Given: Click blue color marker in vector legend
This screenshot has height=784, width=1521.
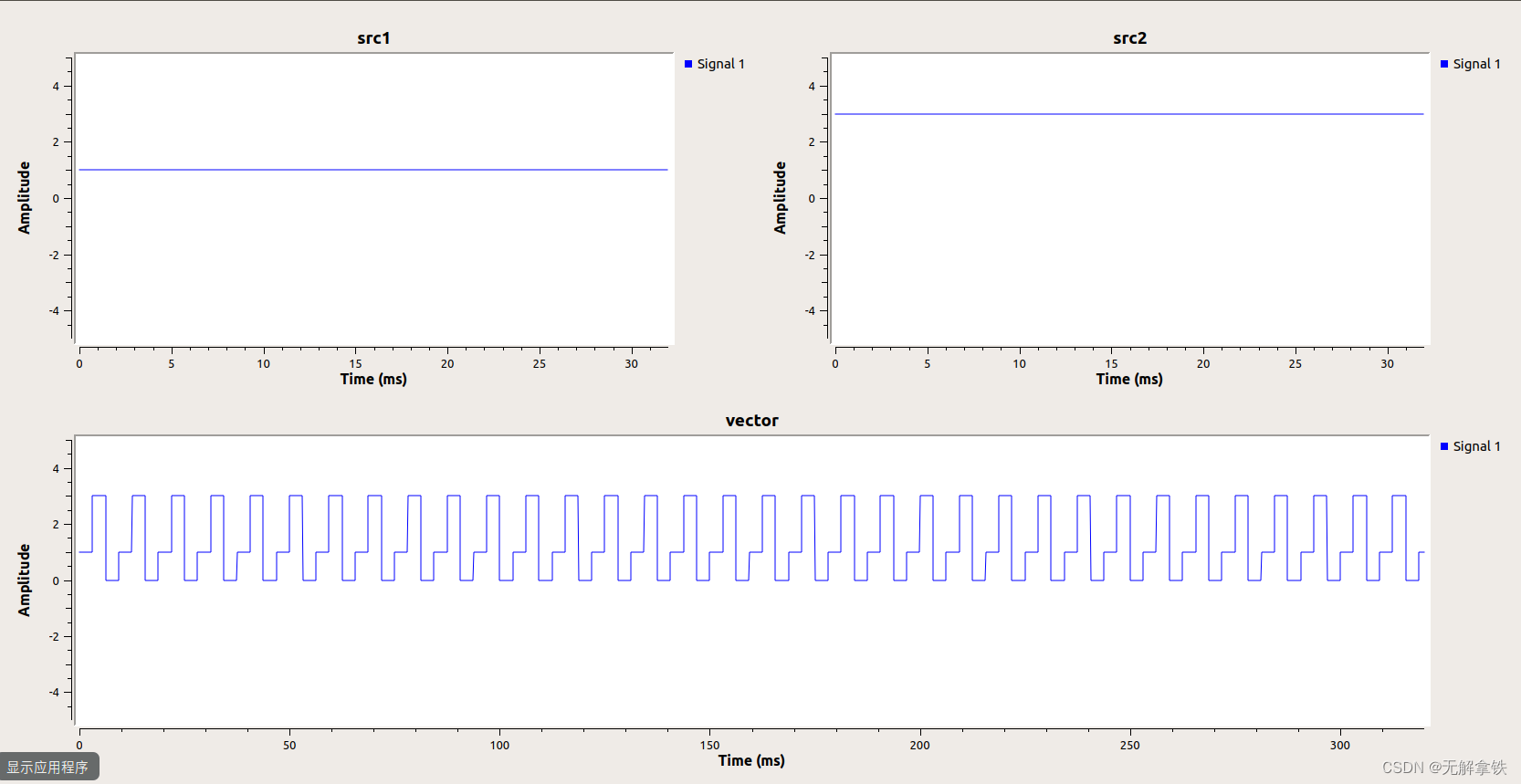Looking at the screenshot, I should pos(1444,446).
